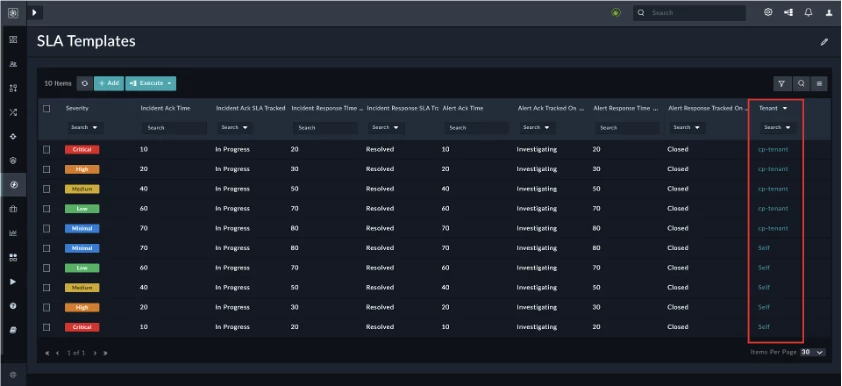
Task: Open the Tenant column Search dropdown
Action: click(778, 128)
